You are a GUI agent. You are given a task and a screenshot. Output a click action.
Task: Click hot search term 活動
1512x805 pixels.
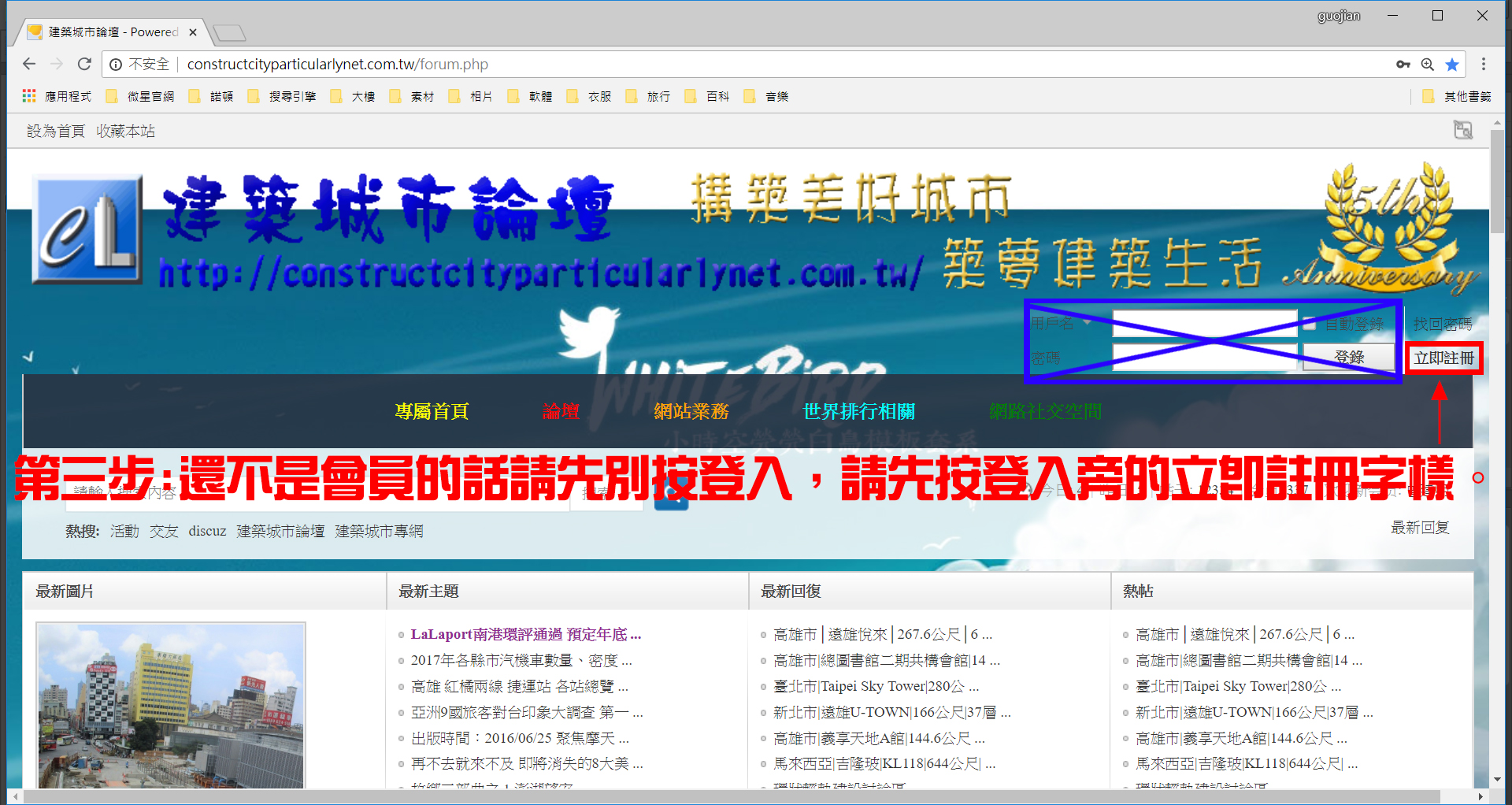tap(124, 531)
